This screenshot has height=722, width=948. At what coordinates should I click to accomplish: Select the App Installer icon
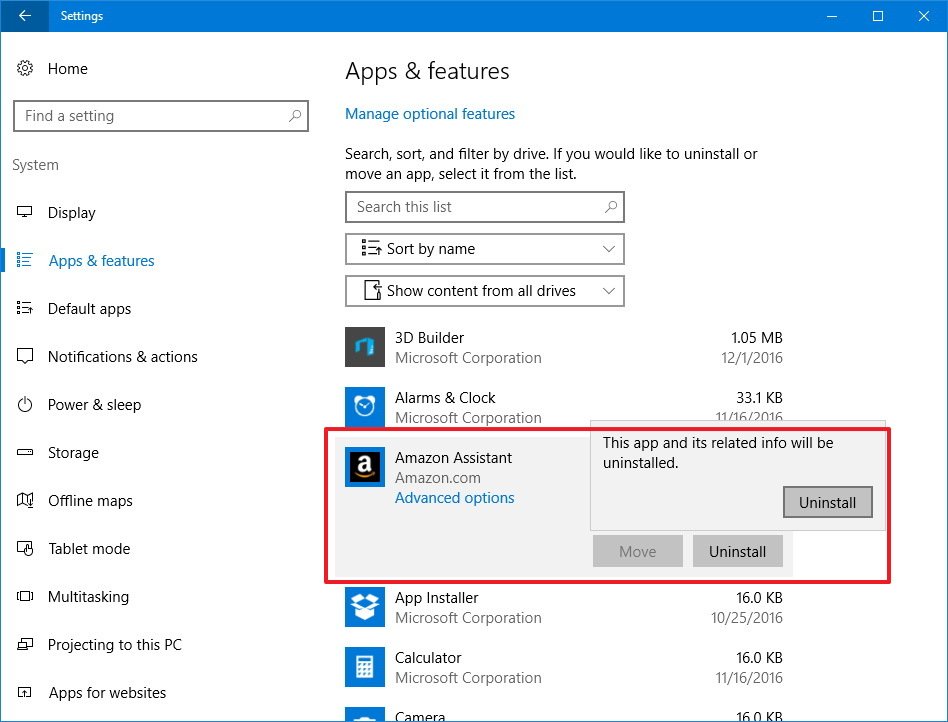click(x=365, y=607)
